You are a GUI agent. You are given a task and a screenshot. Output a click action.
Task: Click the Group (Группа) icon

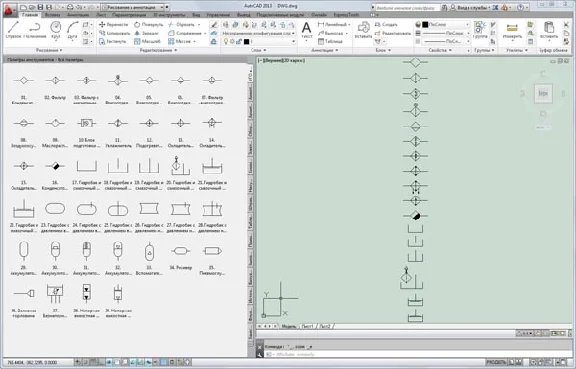[480, 30]
